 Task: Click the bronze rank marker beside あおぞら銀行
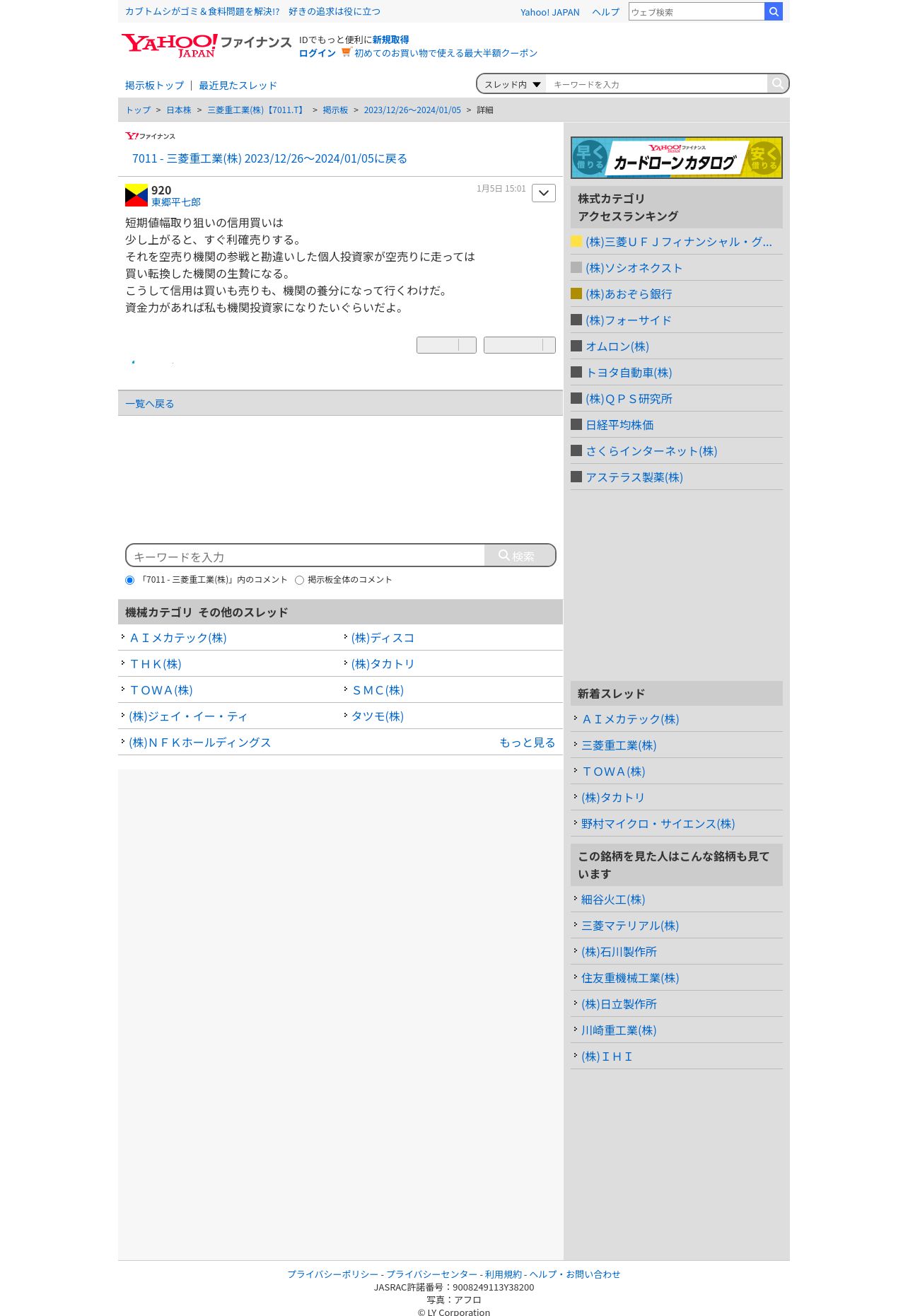[x=576, y=293]
